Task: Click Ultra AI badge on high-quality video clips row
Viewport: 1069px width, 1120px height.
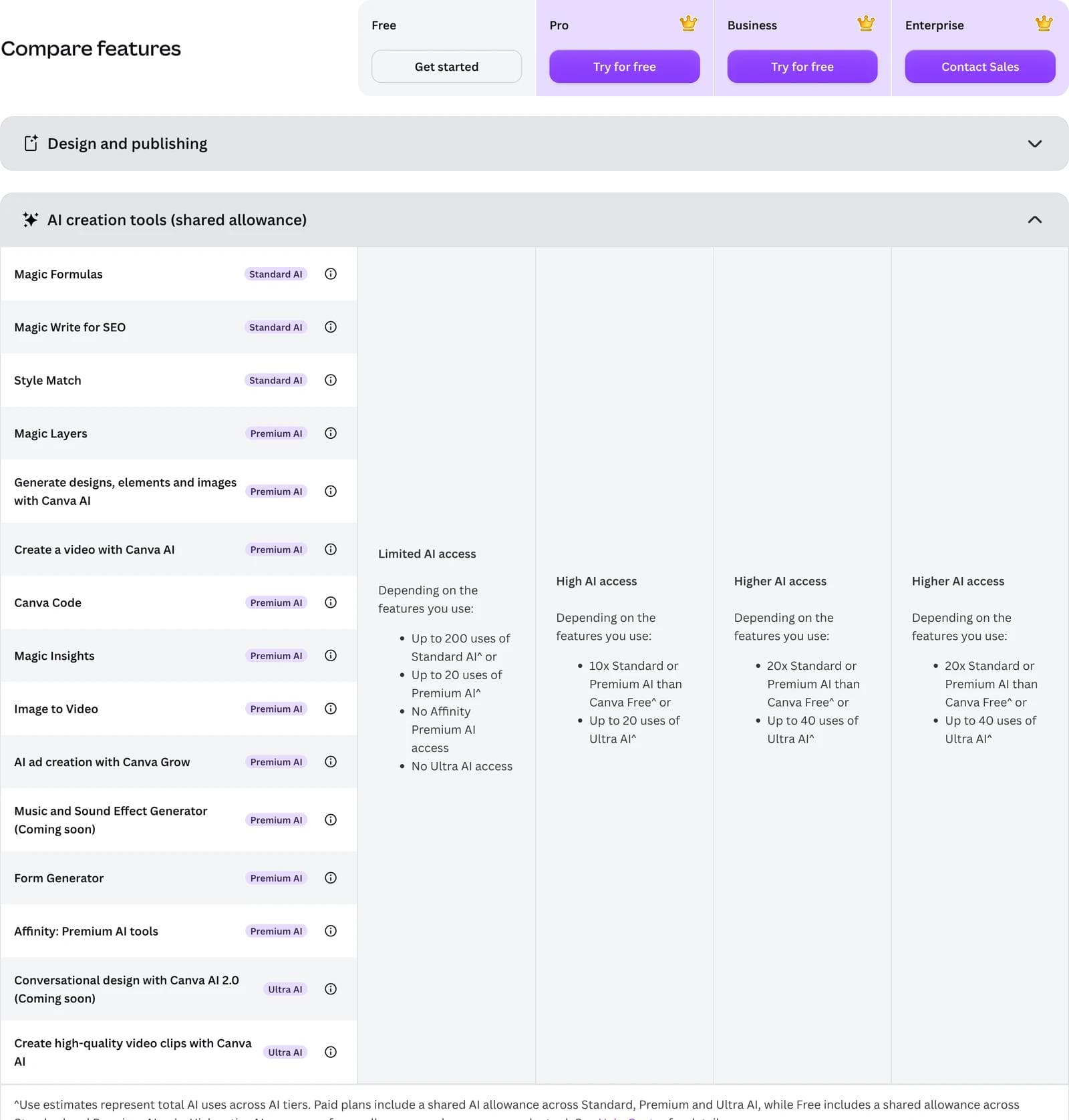Action: click(285, 1052)
